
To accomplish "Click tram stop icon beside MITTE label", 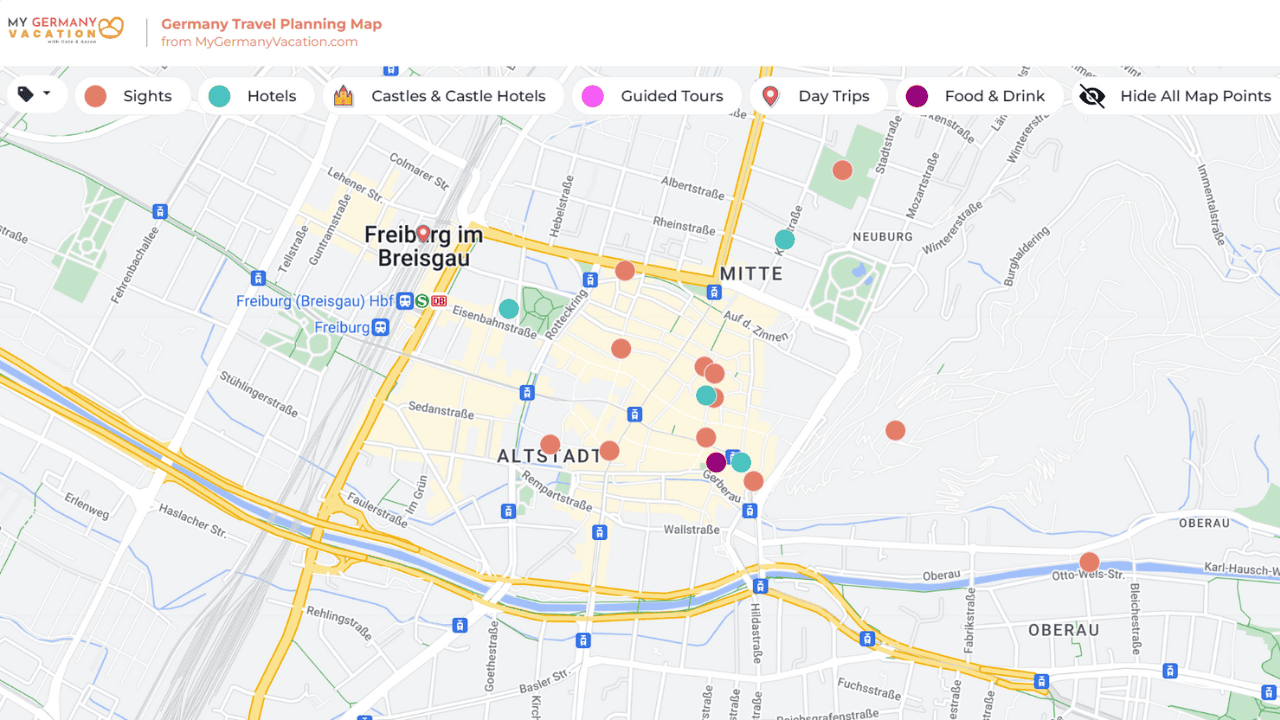I will pyautogui.click(x=713, y=292).
